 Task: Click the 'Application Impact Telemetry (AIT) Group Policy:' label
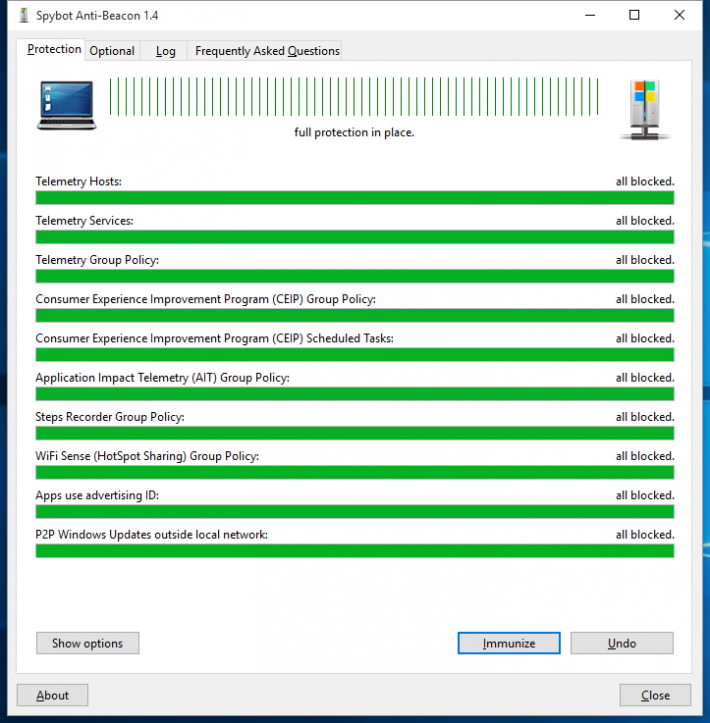point(162,377)
